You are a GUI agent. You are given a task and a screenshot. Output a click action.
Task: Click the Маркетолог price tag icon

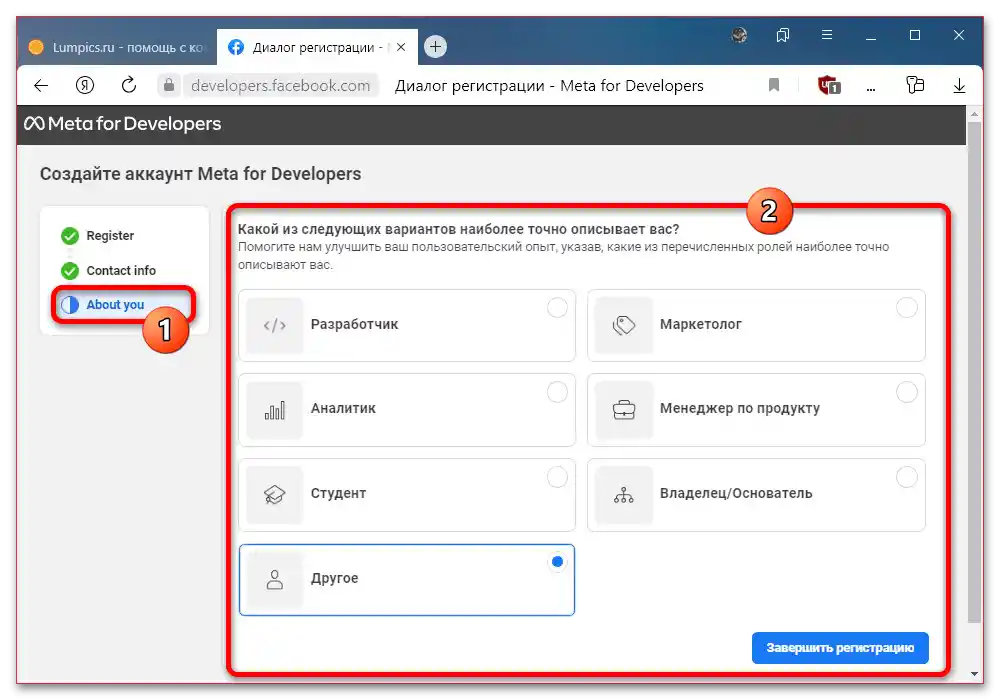pos(624,324)
